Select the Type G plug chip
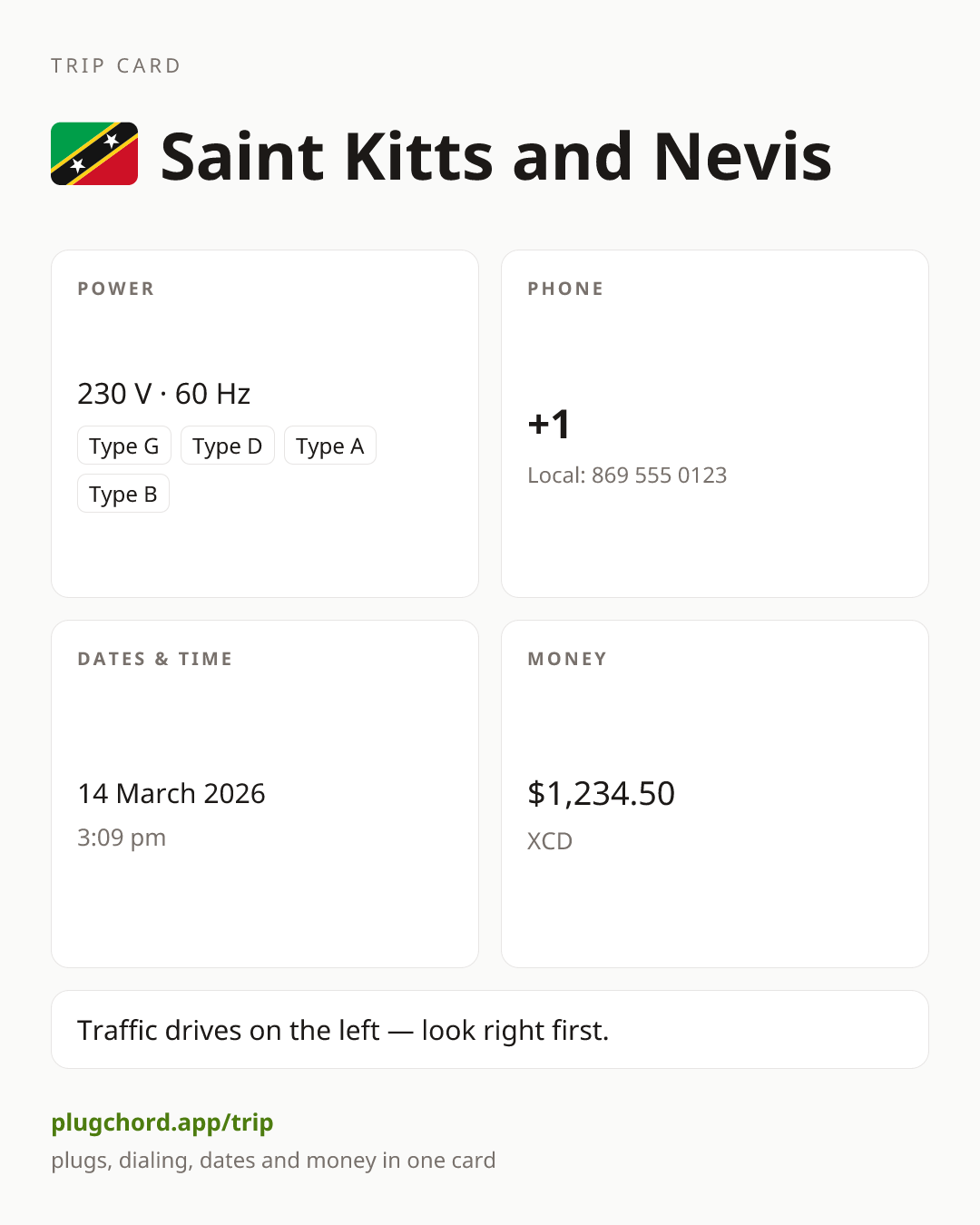The height and width of the screenshot is (1225, 980). [124, 446]
